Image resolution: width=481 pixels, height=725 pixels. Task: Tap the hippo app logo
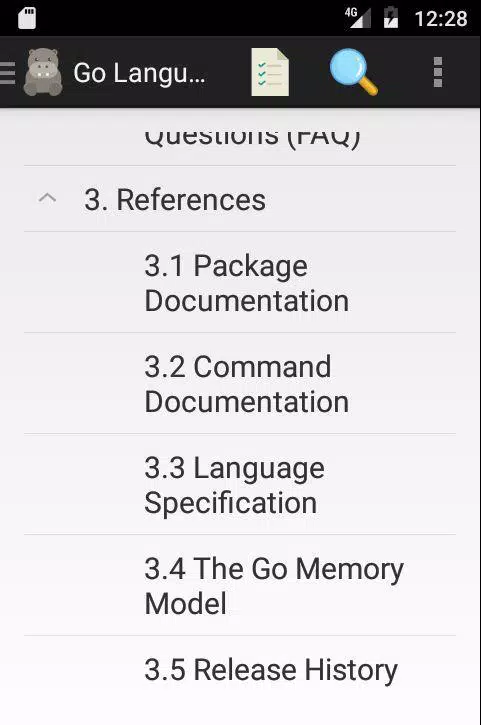tap(43, 72)
